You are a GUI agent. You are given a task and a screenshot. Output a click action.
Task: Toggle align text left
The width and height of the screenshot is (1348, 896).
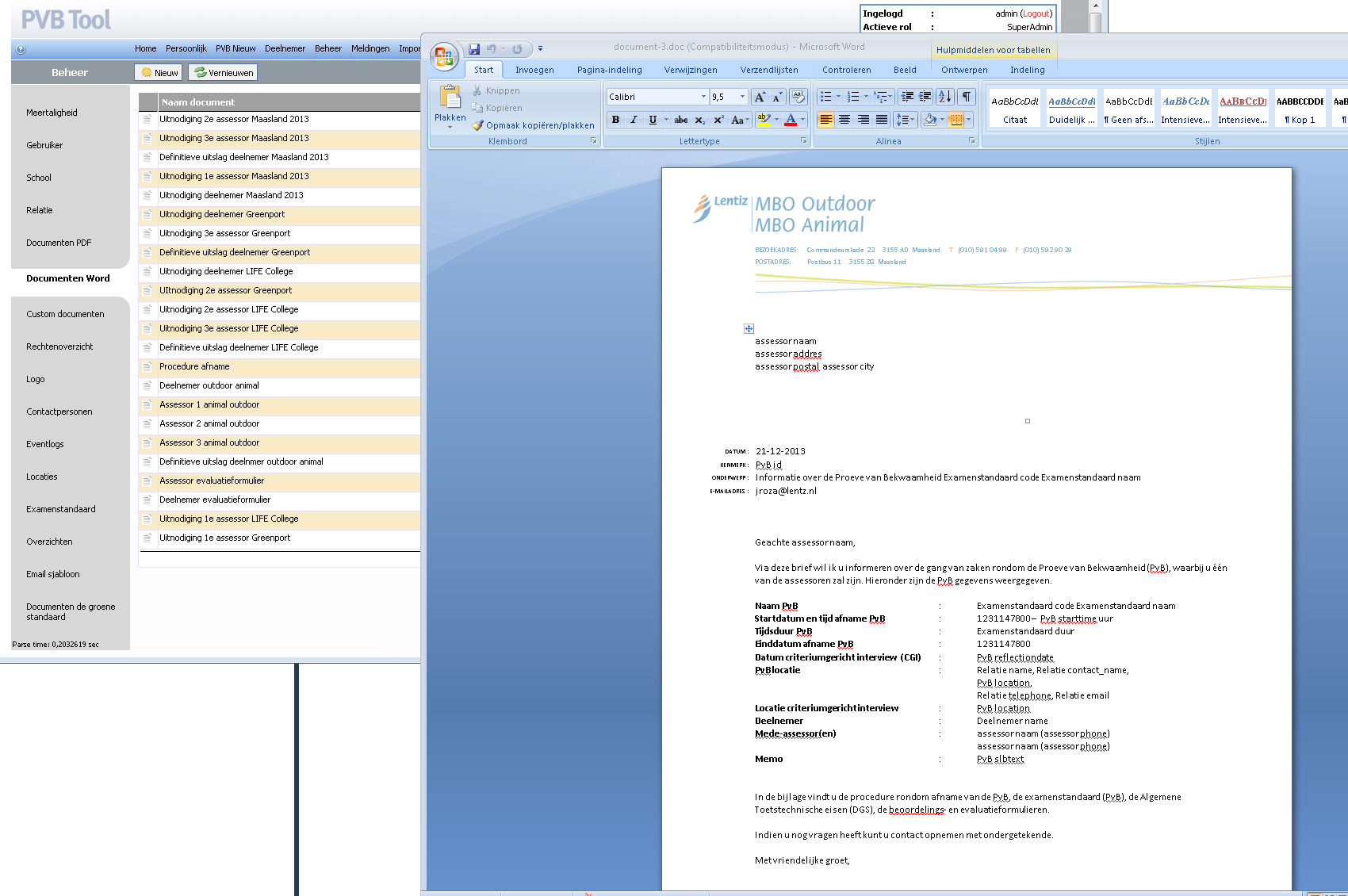coord(825,120)
